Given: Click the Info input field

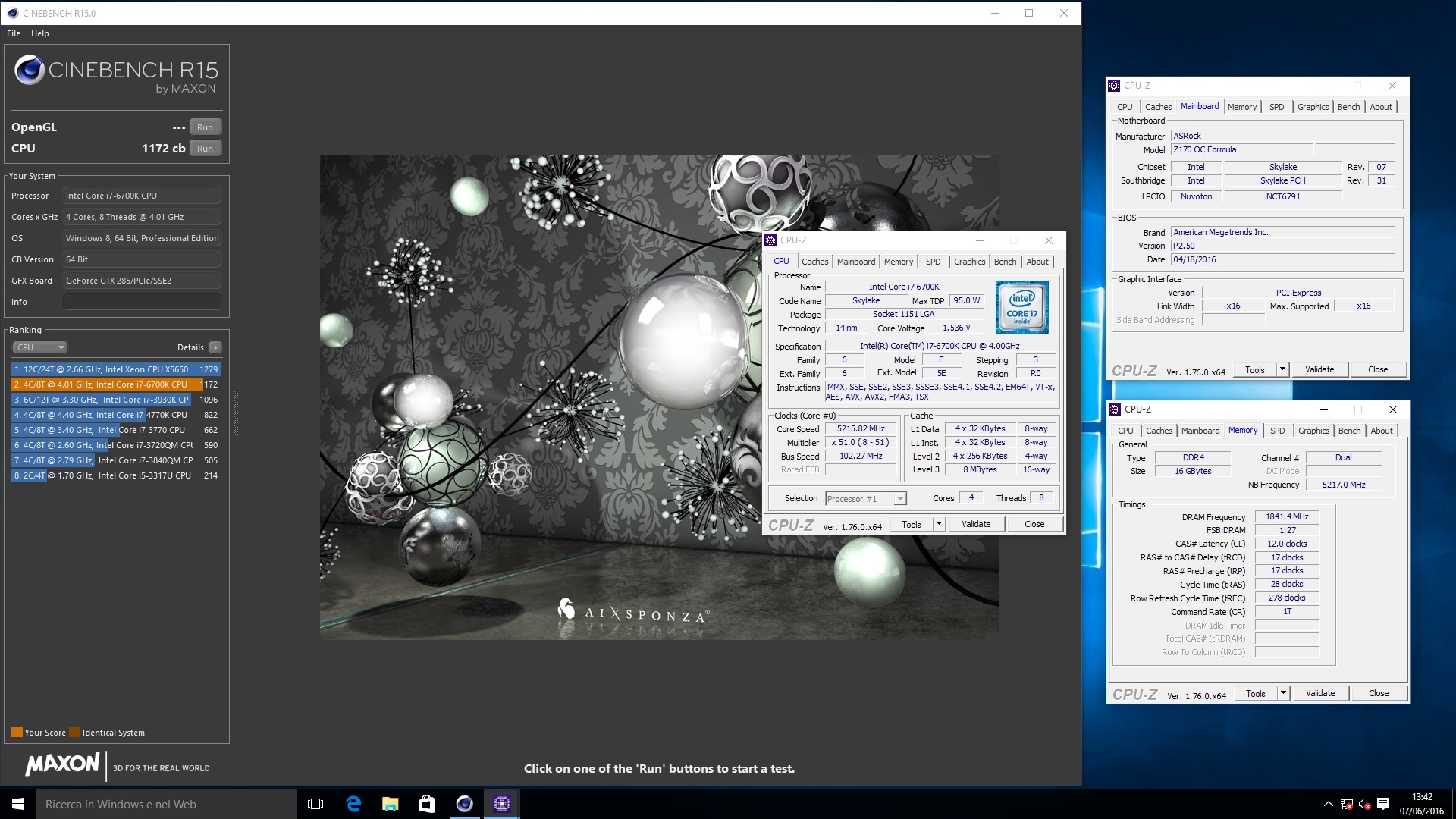Looking at the screenshot, I should (142, 302).
